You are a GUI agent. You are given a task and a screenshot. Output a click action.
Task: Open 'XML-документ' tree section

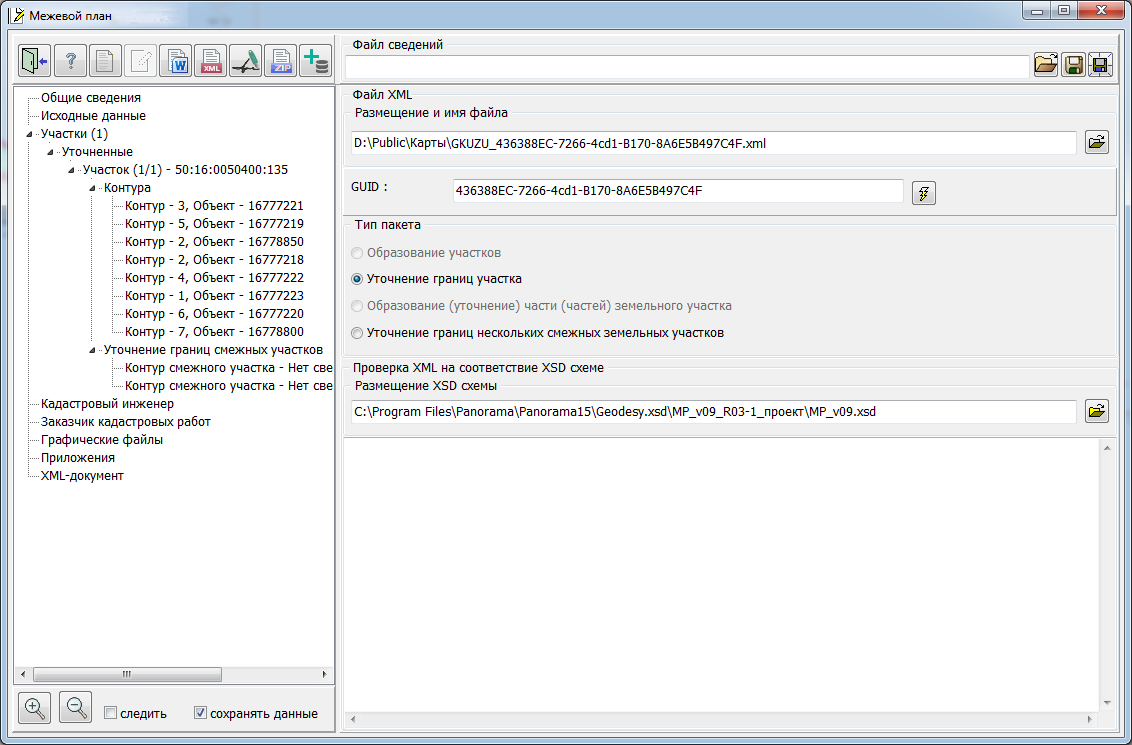[82, 476]
